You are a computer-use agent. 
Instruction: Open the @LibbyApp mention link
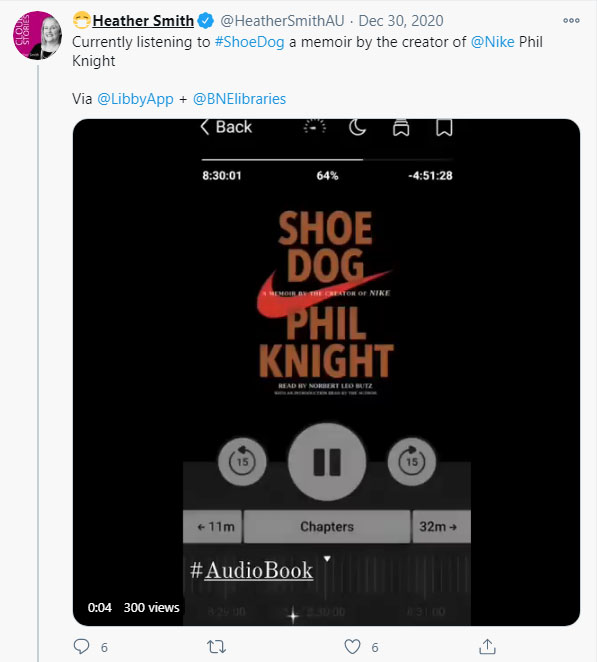pyautogui.click(x=135, y=99)
